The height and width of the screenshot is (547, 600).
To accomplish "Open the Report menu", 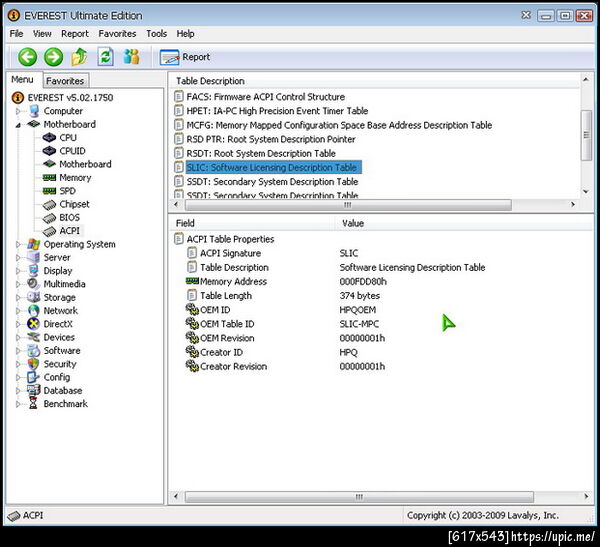I will click(75, 34).
